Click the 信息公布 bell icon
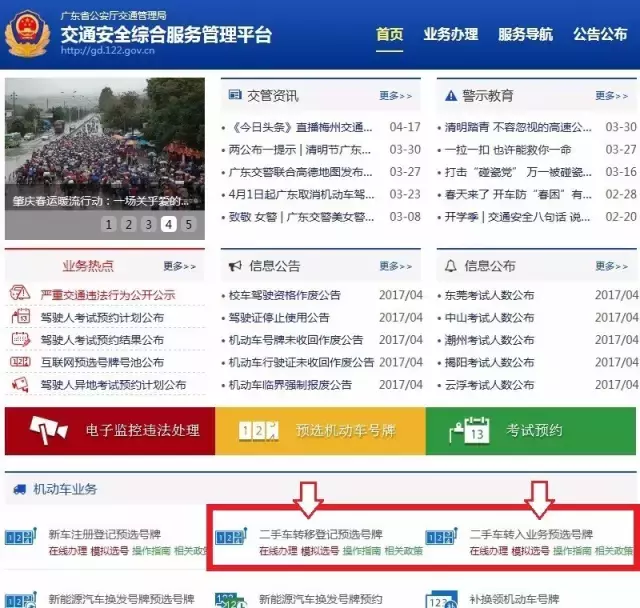The height and width of the screenshot is (608, 640). 451,266
